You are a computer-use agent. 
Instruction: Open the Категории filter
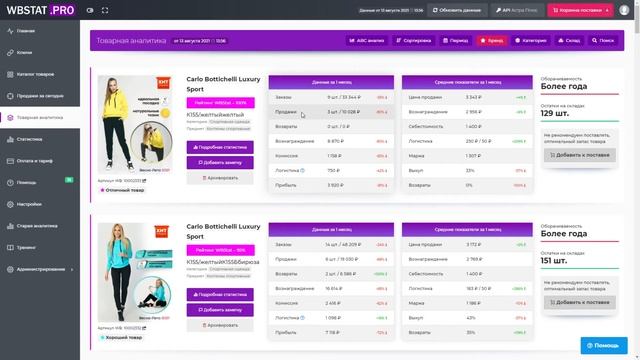pyautogui.click(x=530, y=40)
